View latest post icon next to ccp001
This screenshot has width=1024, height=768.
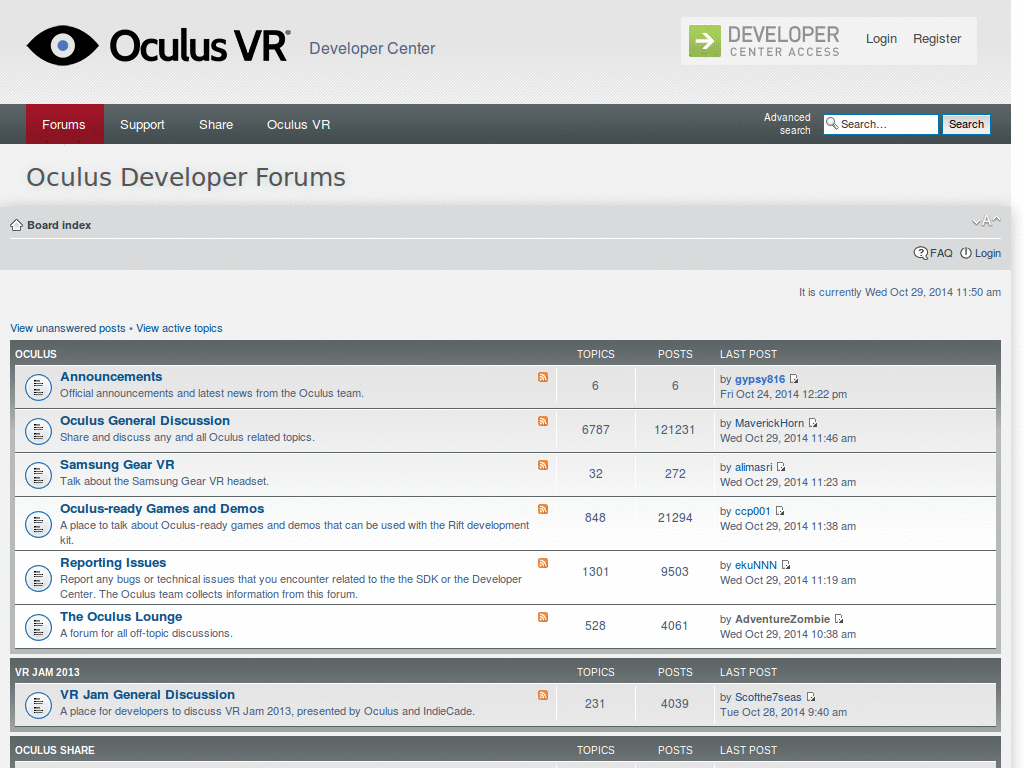[780, 511]
